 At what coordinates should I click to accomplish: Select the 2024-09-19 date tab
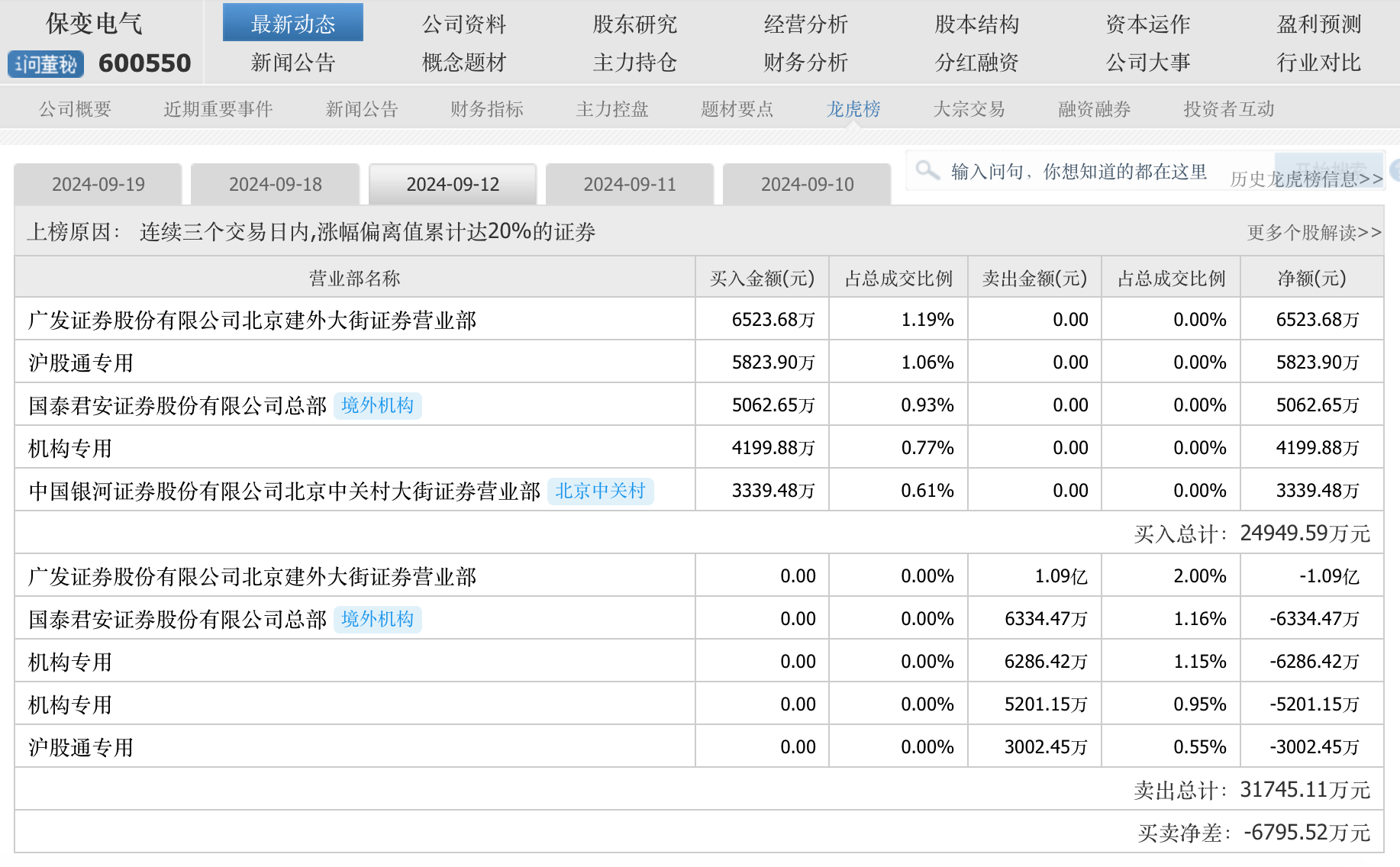(x=98, y=185)
